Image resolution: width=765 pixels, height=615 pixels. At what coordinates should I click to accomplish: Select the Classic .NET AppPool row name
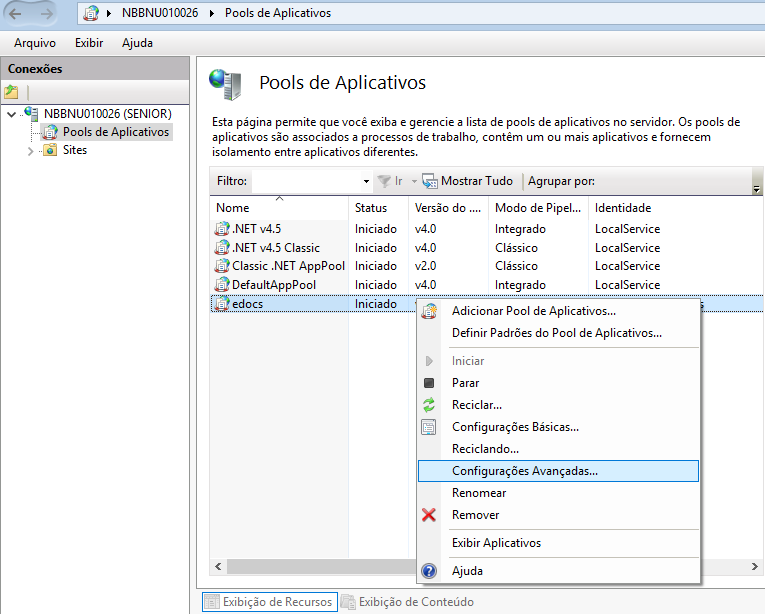tap(288, 266)
